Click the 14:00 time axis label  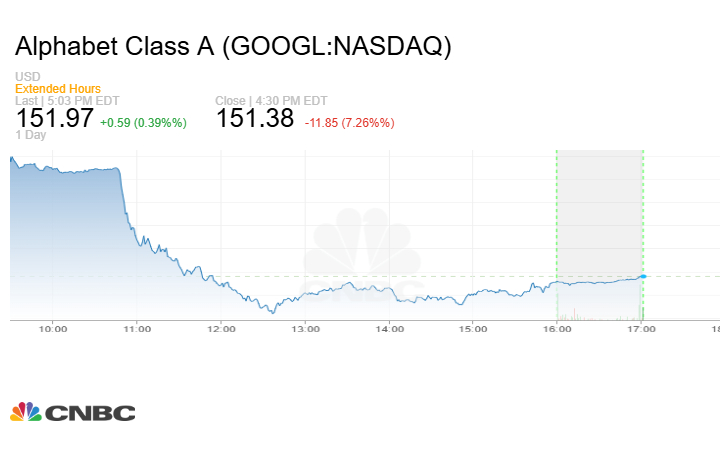click(389, 328)
